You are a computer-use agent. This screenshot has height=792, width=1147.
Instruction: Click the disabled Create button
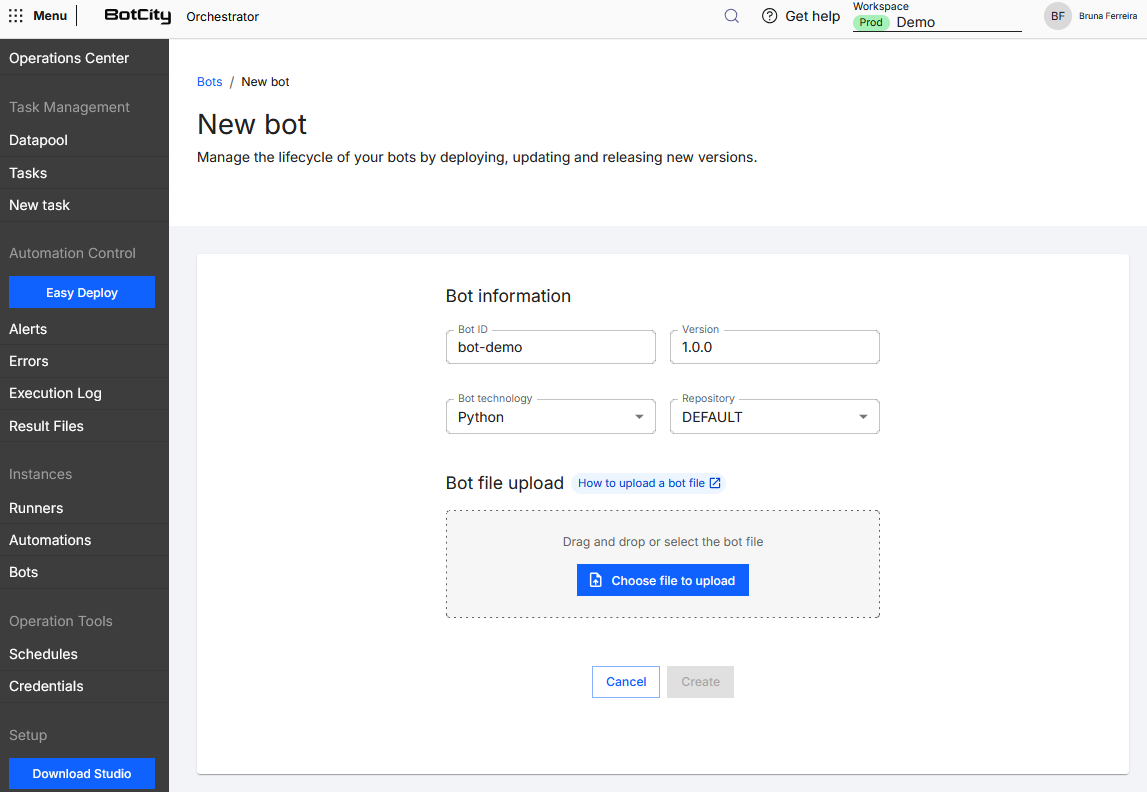700,682
